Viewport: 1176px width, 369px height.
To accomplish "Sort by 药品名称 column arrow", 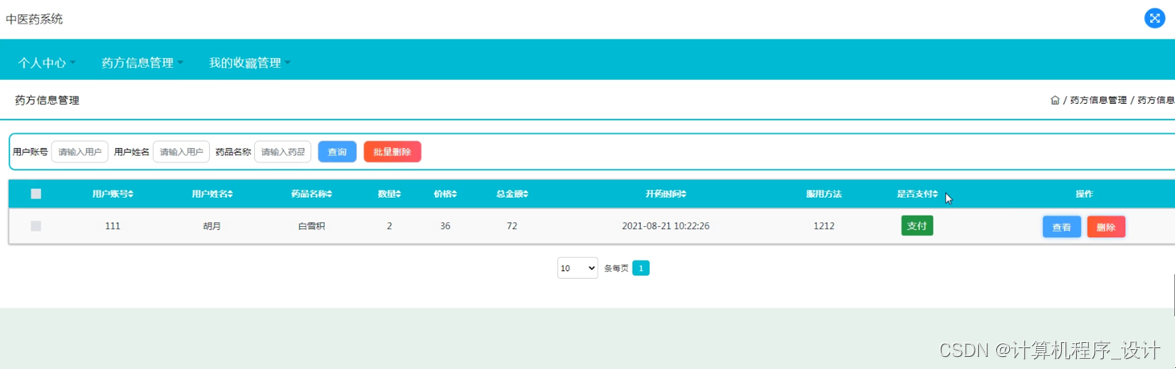I will [330, 194].
